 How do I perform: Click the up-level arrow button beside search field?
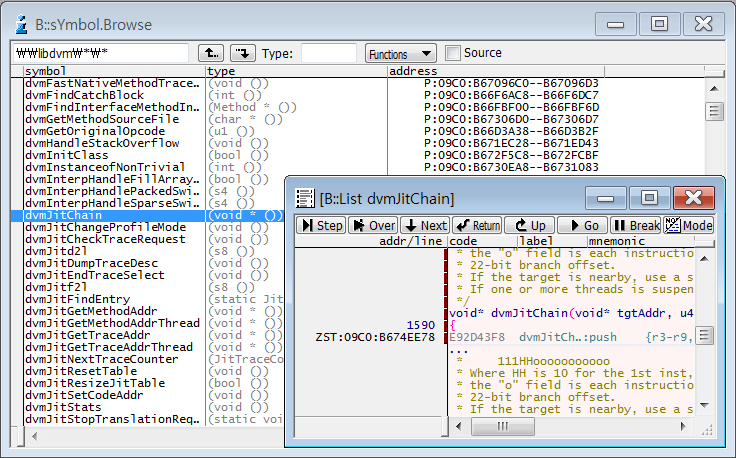click(x=211, y=53)
